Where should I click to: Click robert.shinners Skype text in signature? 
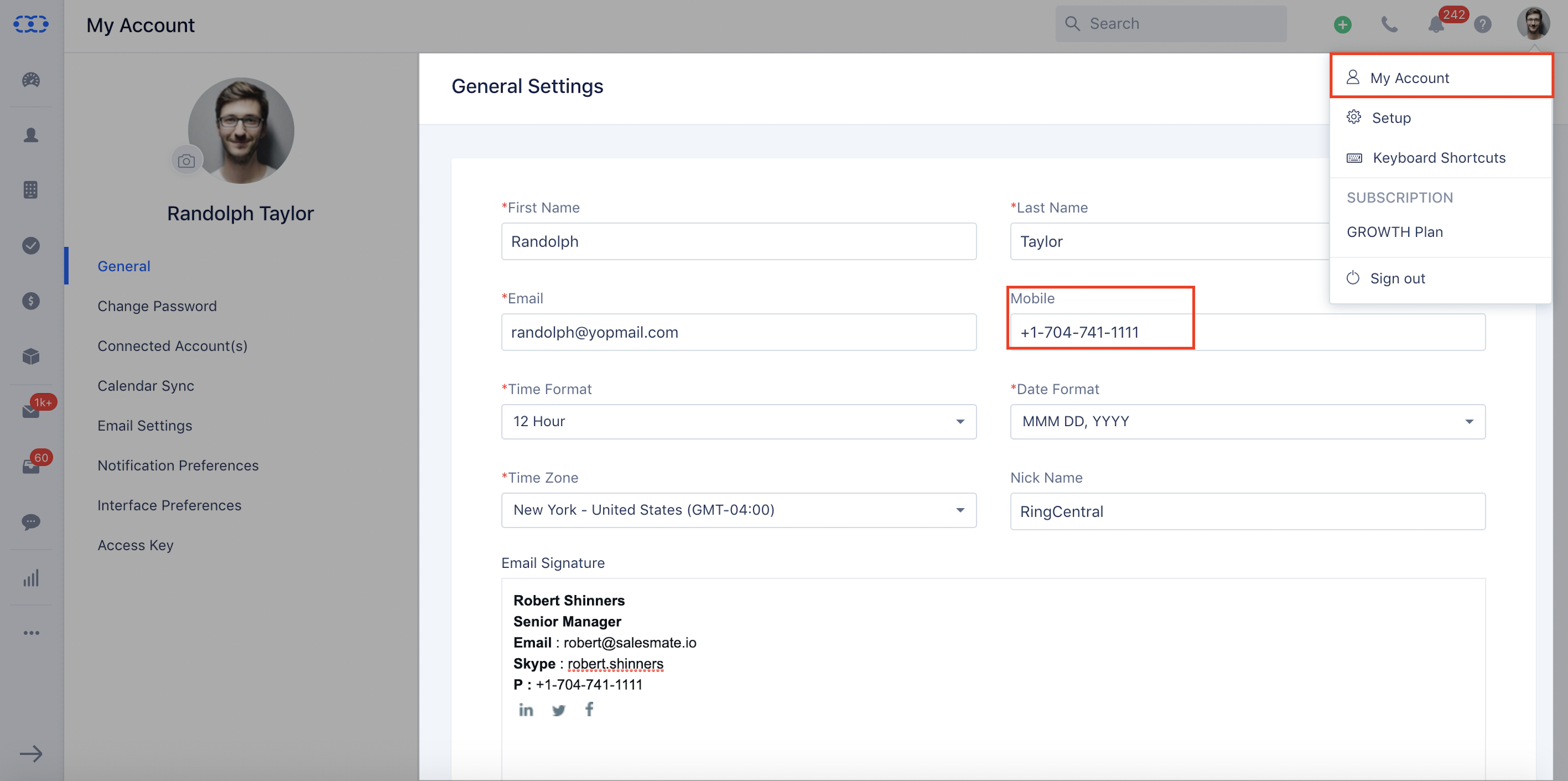pyautogui.click(x=616, y=664)
